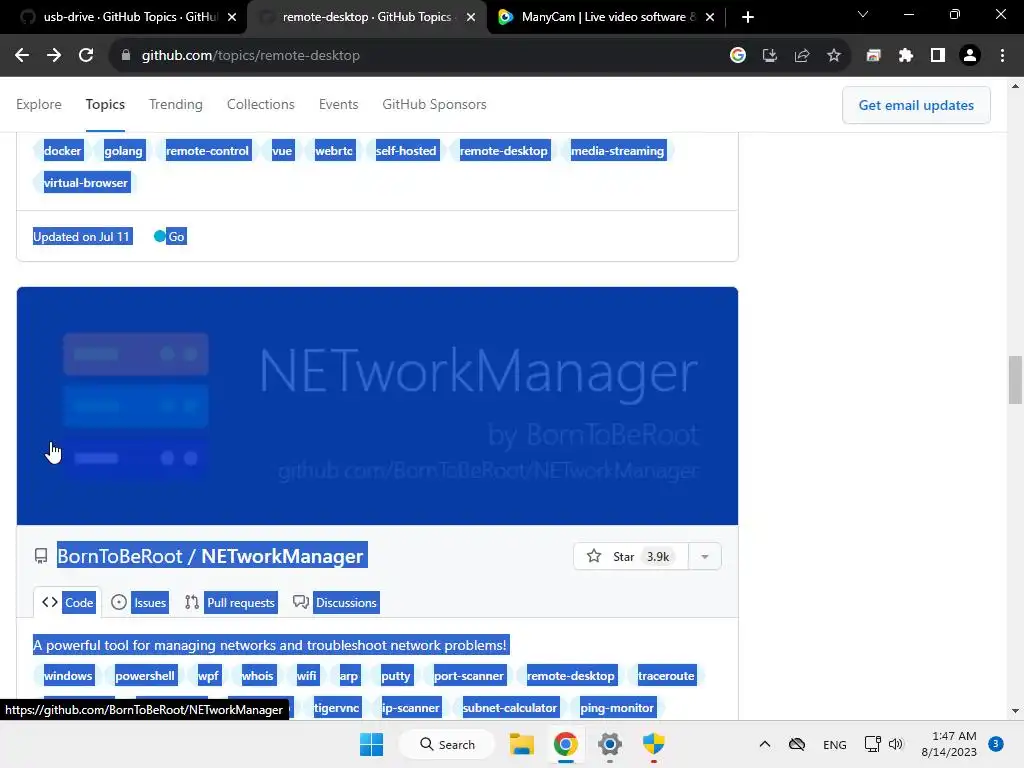Expand the star lists dropdown arrow

(x=705, y=556)
